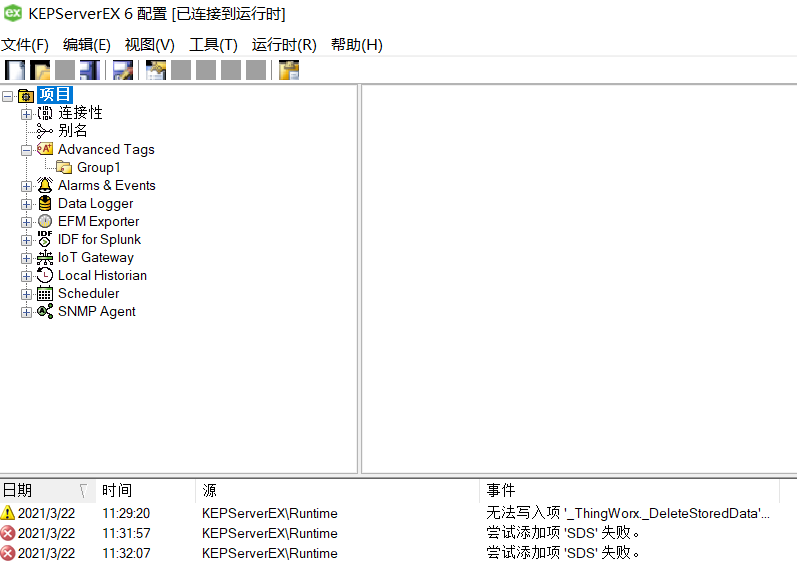Open the 视图(V) menu
Image resolution: width=797 pixels, height=563 pixels.
pos(149,45)
